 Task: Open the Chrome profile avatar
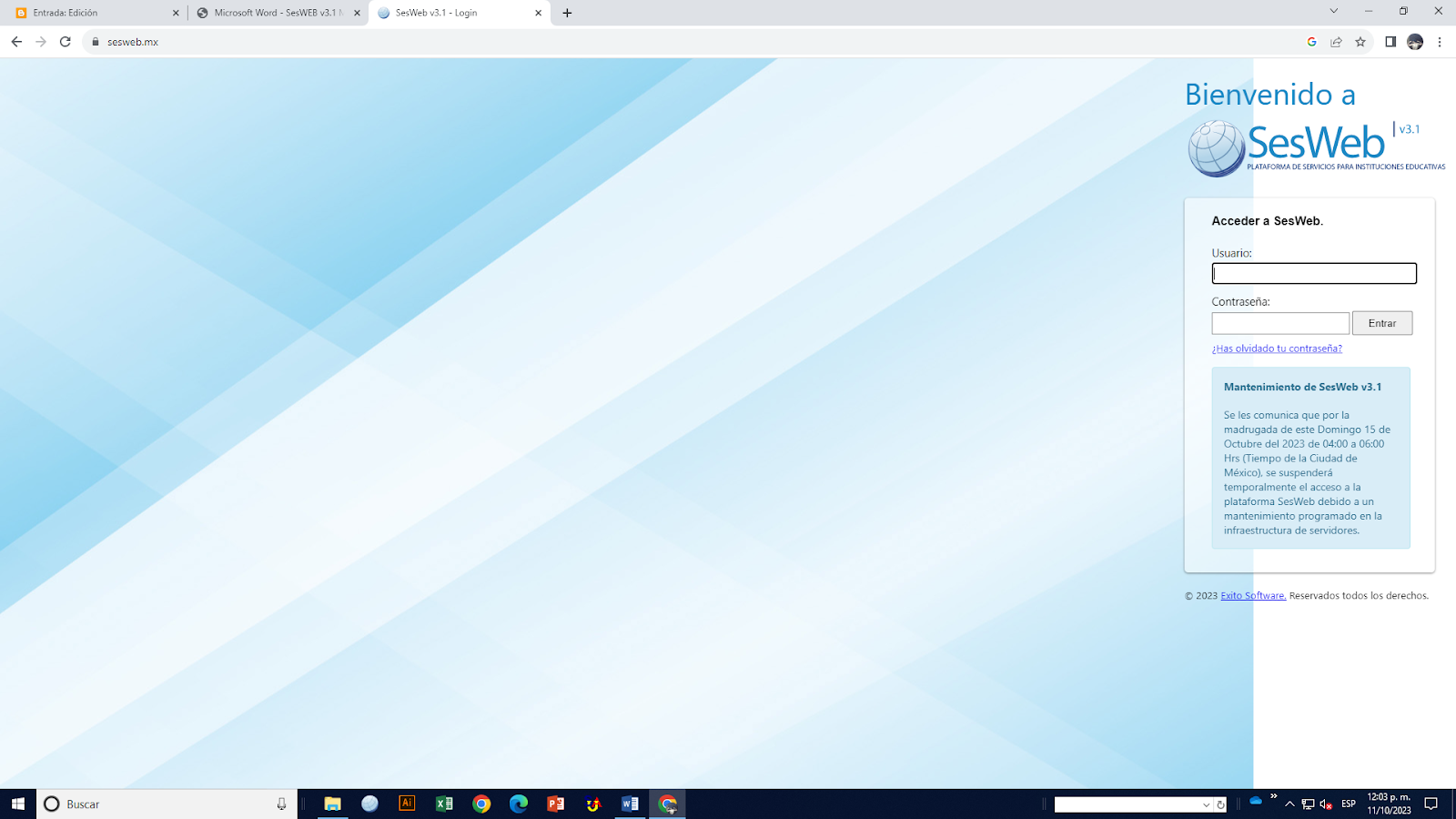pos(1415,42)
